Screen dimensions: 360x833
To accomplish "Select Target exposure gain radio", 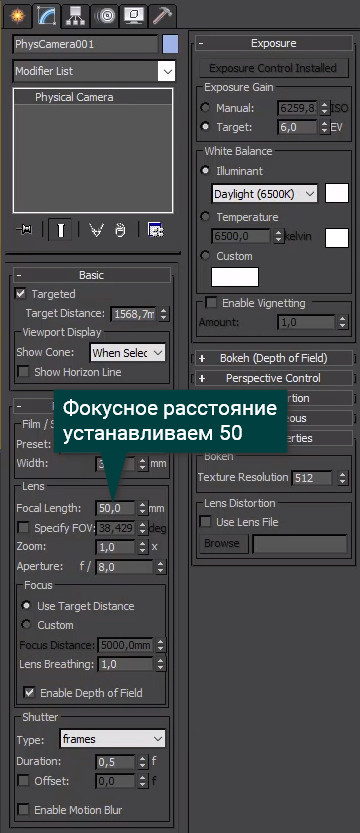I will coord(205,127).
